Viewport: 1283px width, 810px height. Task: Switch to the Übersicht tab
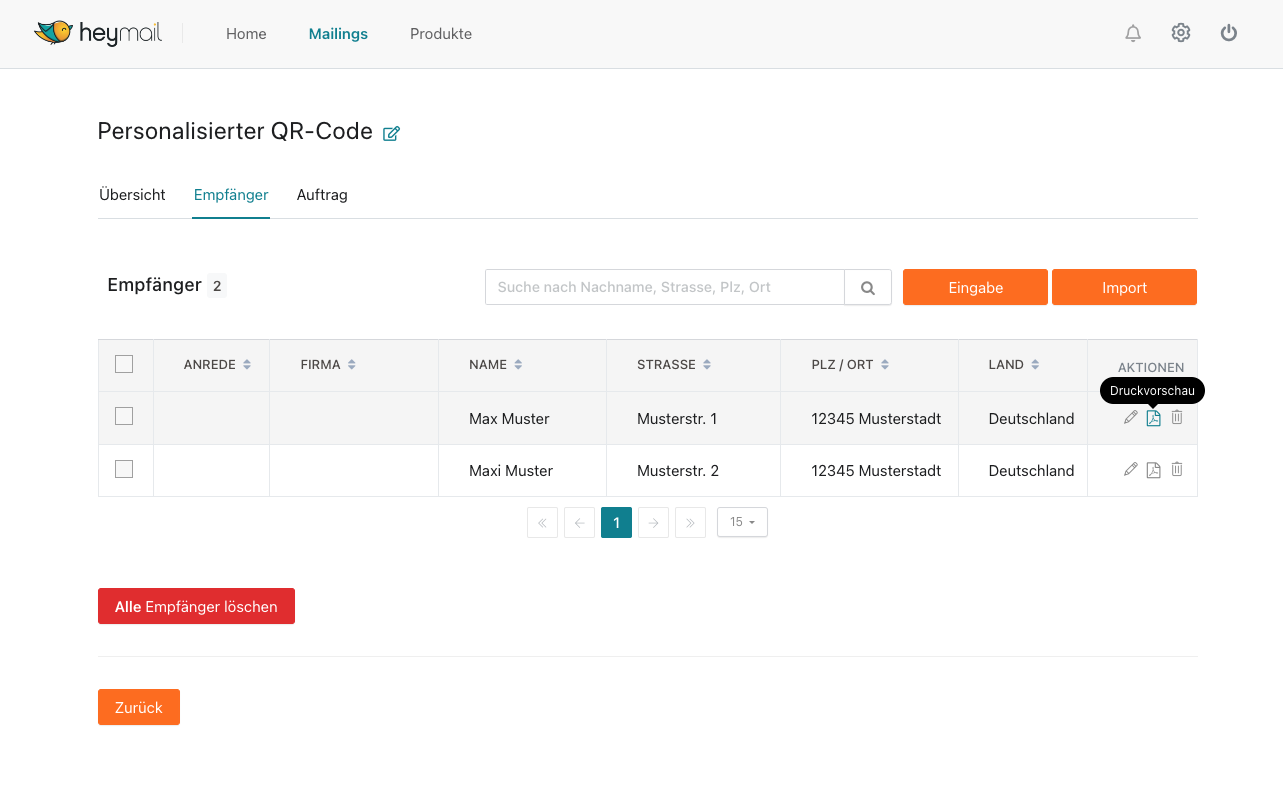(132, 195)
